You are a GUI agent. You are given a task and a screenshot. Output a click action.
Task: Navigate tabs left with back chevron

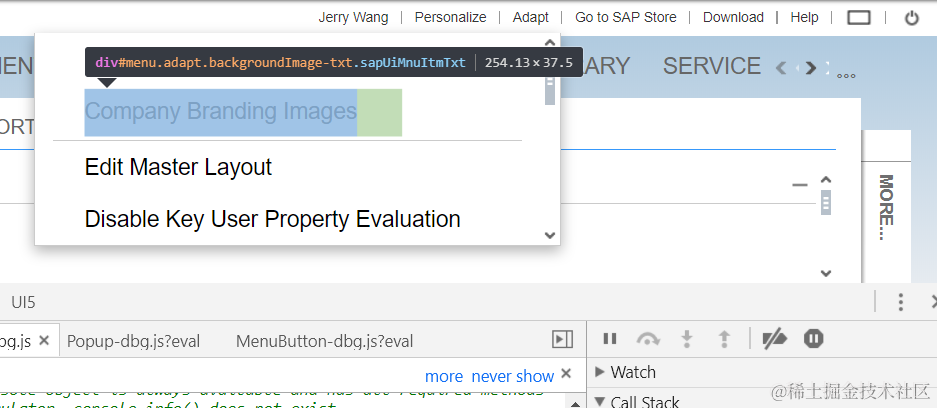click(780, 68)
